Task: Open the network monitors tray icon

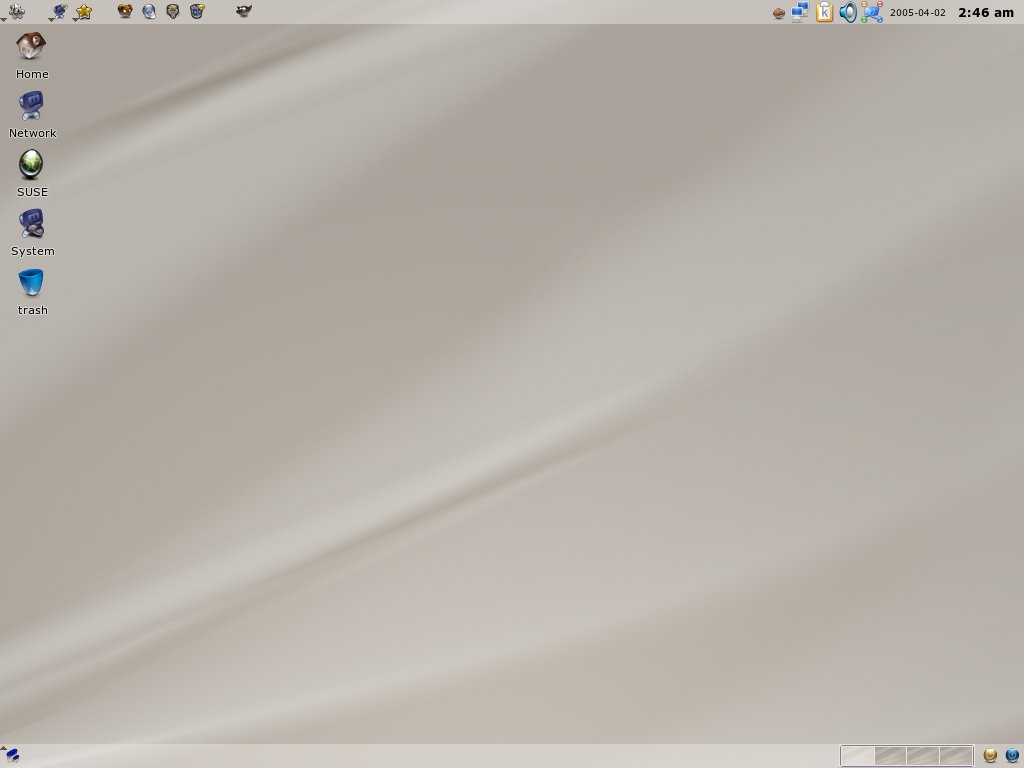Action: (x=800, y=12)
